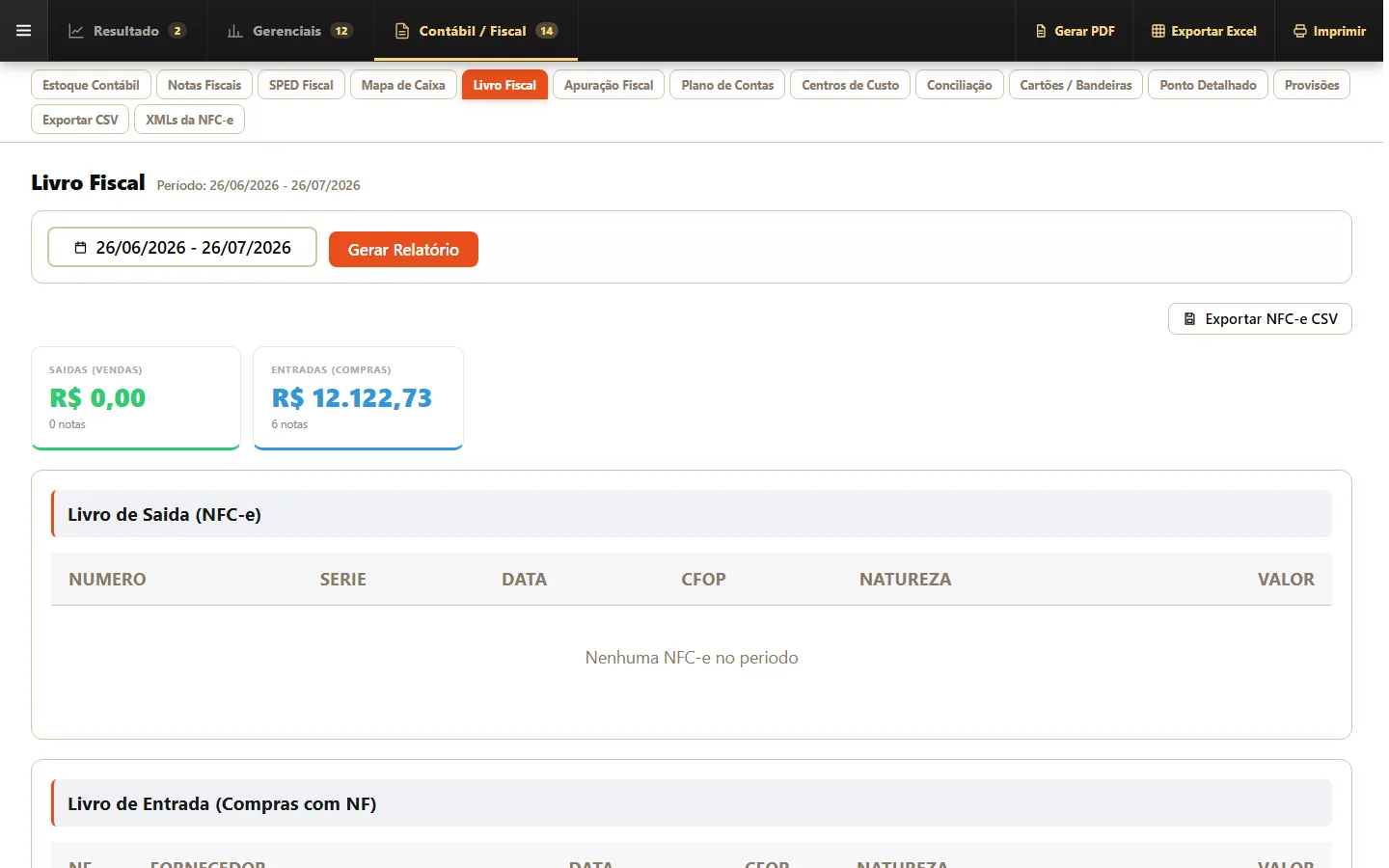Click the SERIE column header

click(x=343, y=580)
